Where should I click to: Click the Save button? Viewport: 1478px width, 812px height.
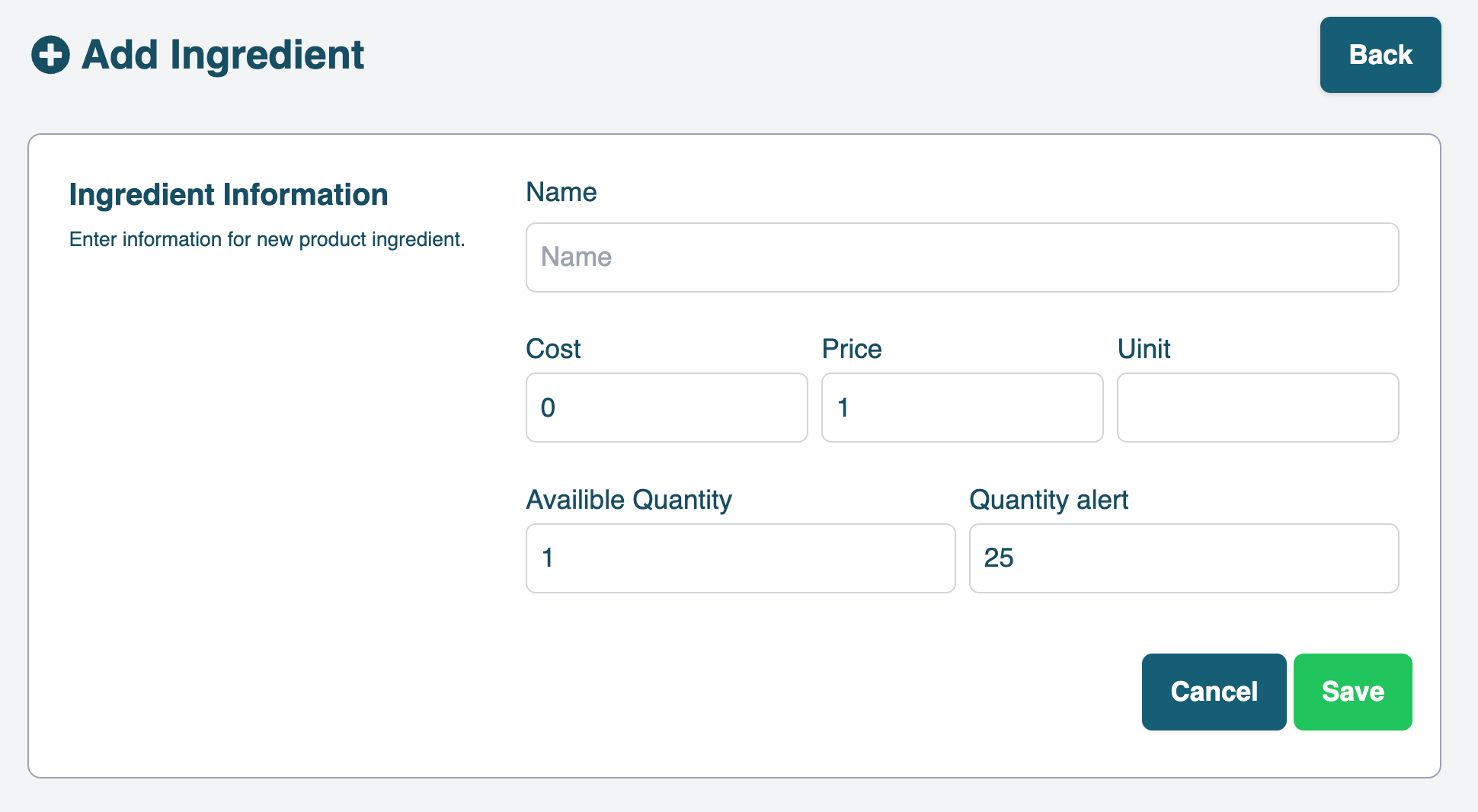(1352, 692)
